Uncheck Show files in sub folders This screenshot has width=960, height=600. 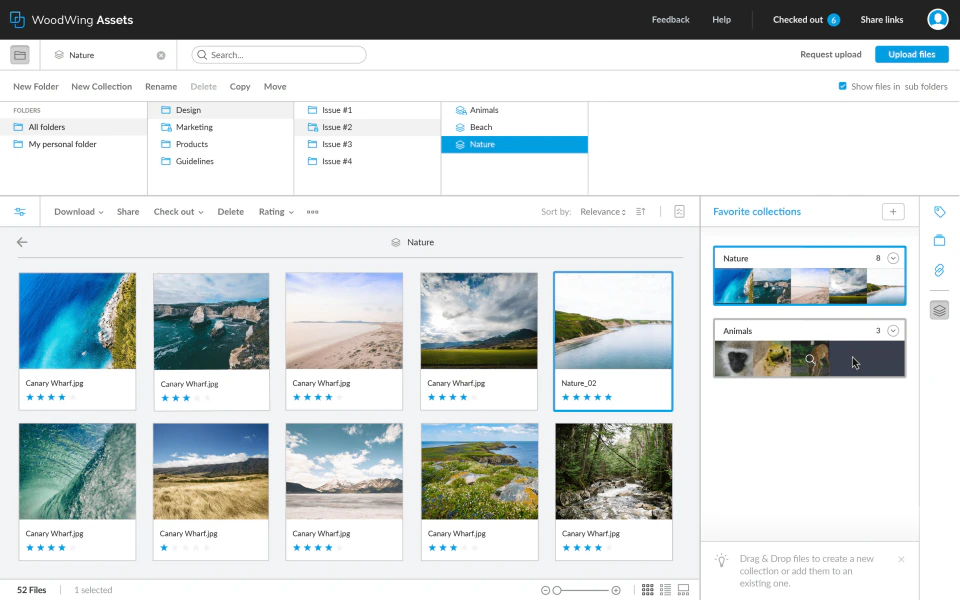pyautogui.click(x=843, y=87)
